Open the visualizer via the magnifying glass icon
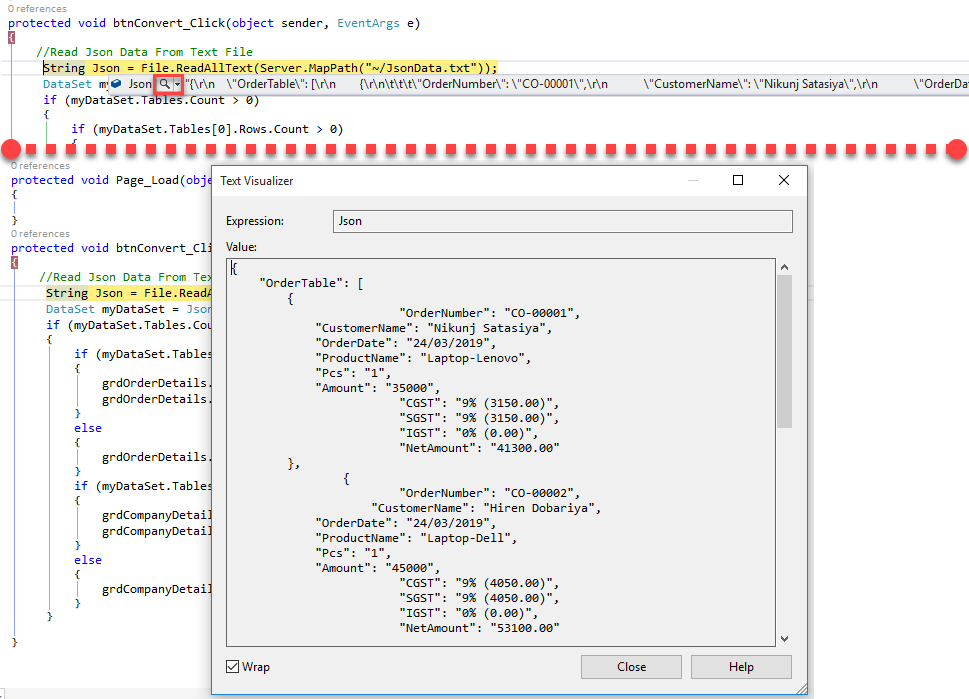Viewport: 969px width, 699px height. [x=165, y=85]
